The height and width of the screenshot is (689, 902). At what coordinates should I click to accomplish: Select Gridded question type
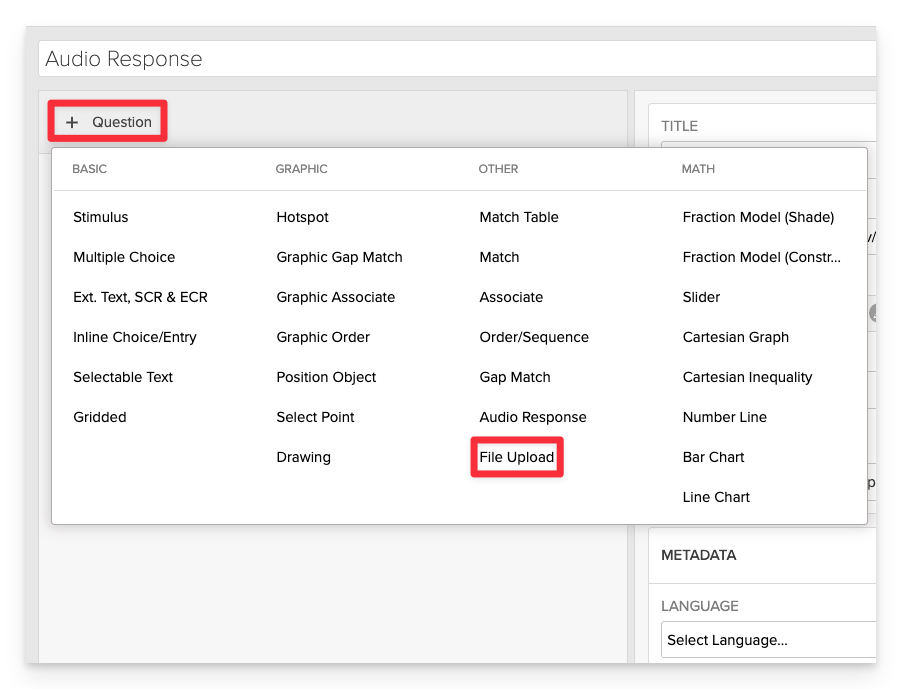point(100,417)
